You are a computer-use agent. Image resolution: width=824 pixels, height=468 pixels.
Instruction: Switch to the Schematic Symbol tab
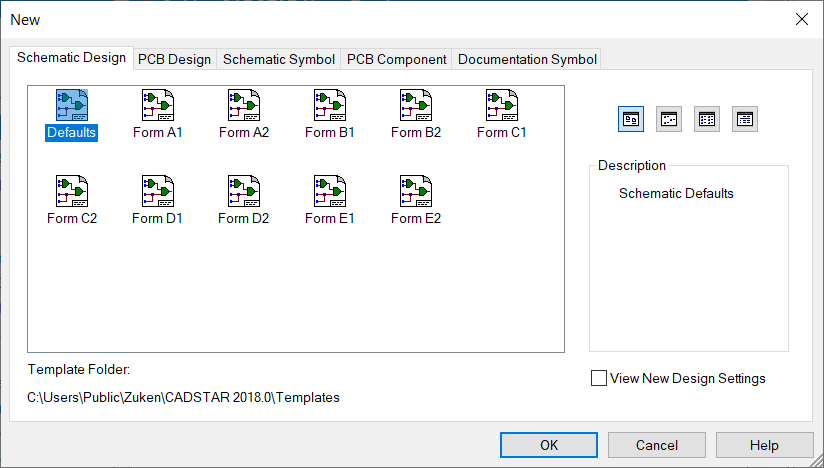279,59
